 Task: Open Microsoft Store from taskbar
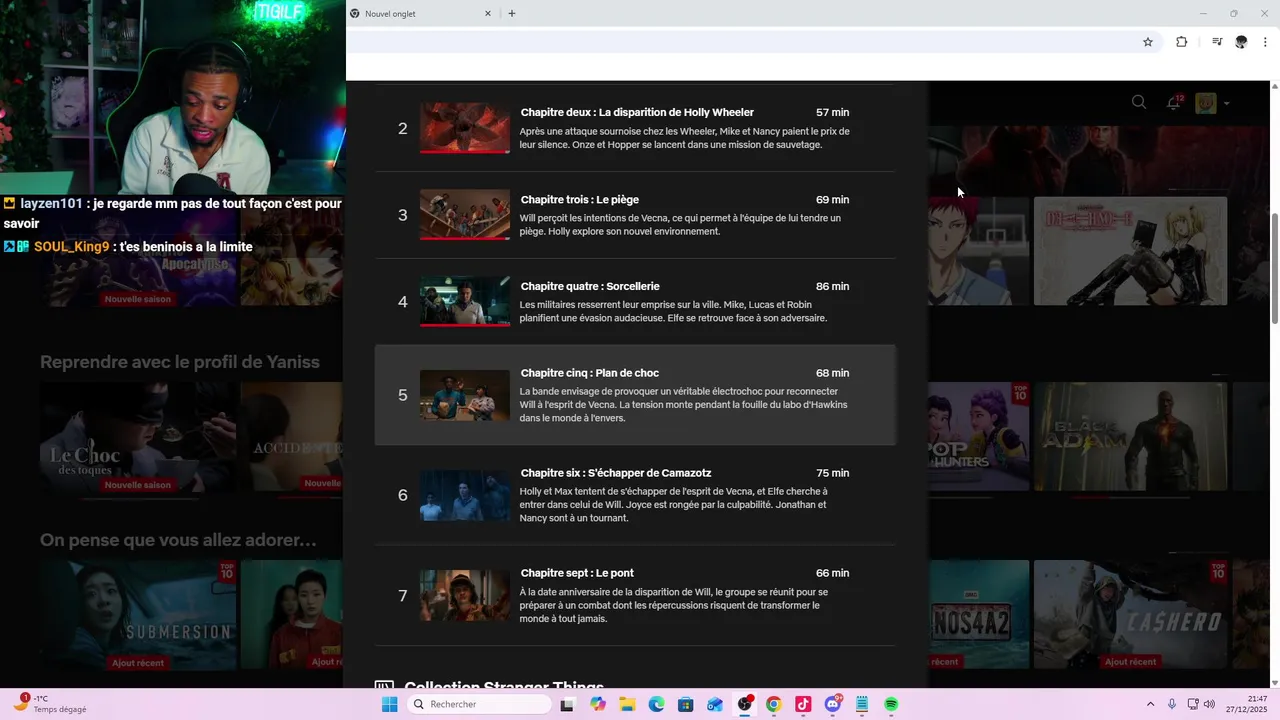point(685,704)
